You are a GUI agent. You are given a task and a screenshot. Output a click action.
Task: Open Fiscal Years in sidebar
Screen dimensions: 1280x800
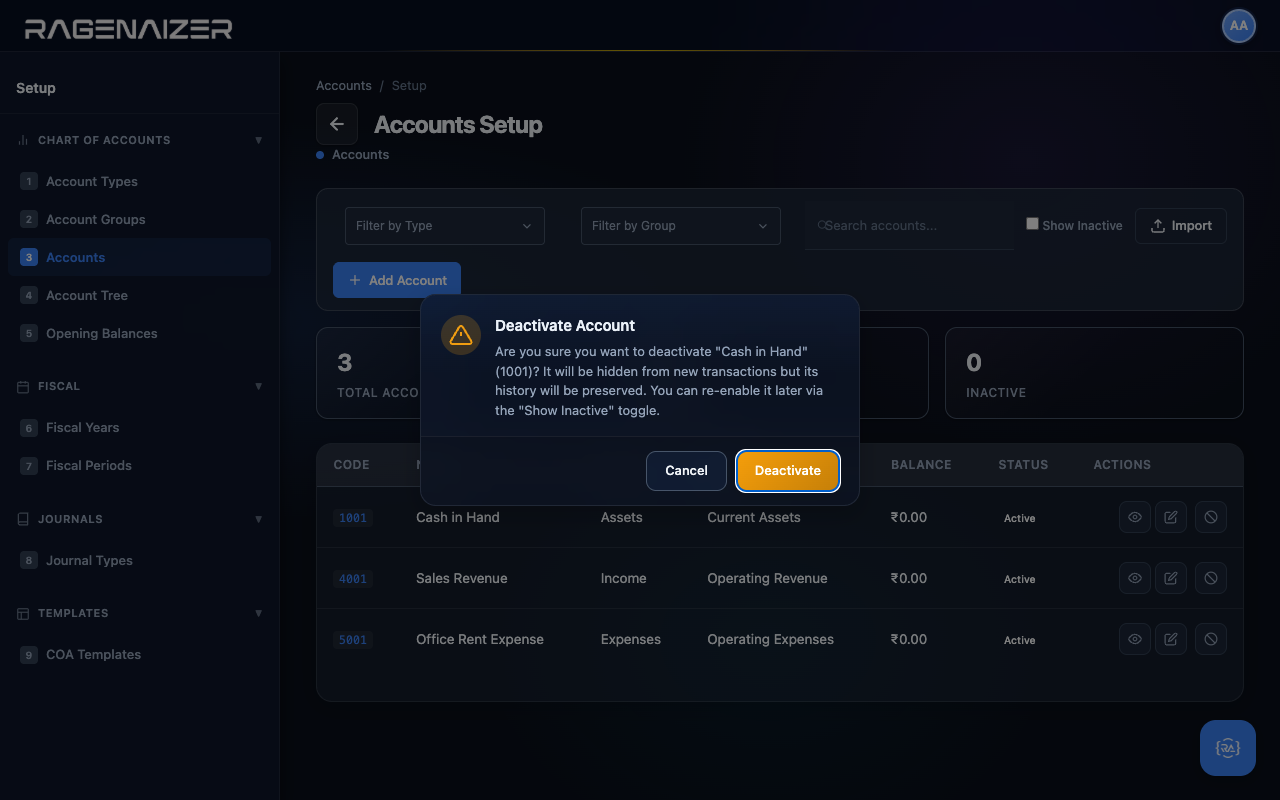(x=140, y=427)
